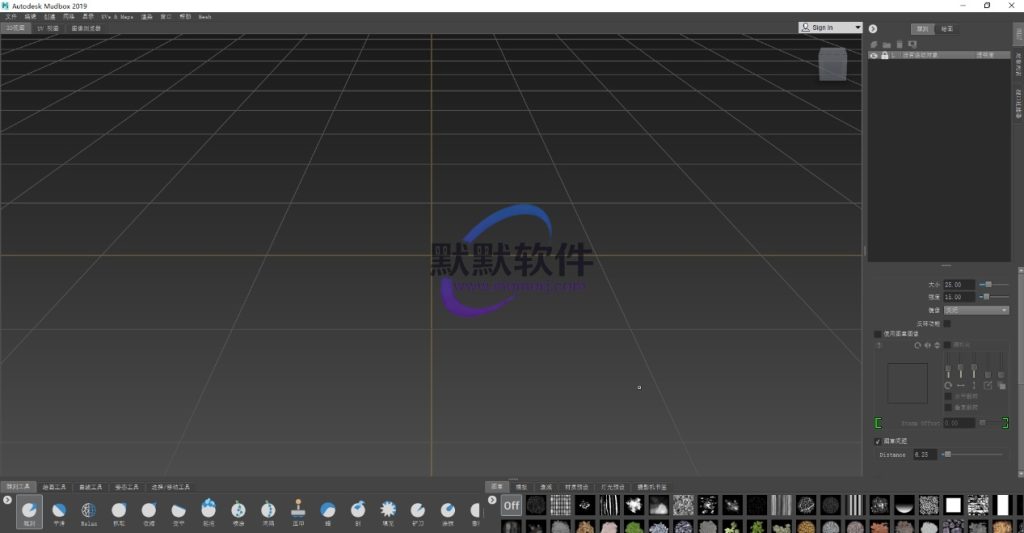This screenshot has height=533, width=1024.
Task: Open the falloff dropdown below the strength field
Action: [976, 310]
